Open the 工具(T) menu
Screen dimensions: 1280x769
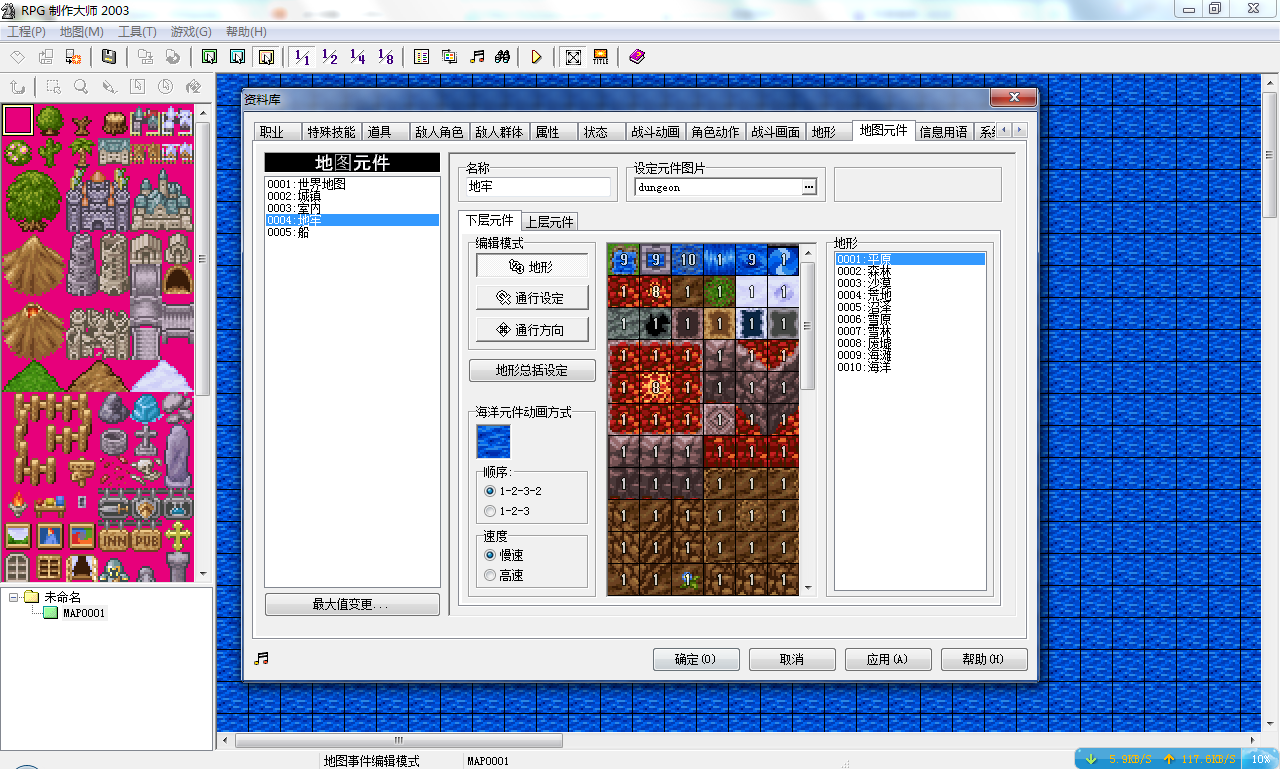click(137, 32)
